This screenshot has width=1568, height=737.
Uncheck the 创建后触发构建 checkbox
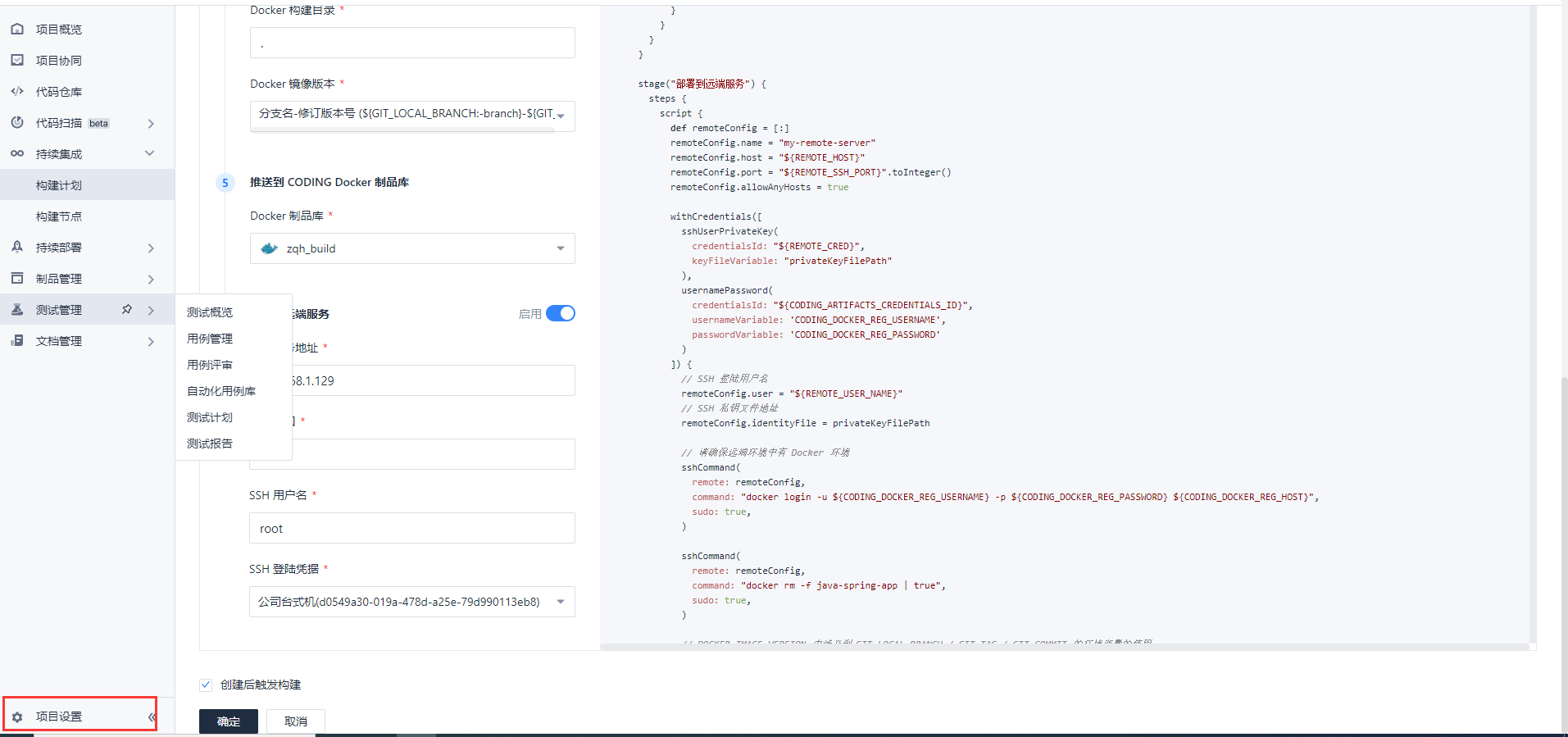[x=206, y=685]
